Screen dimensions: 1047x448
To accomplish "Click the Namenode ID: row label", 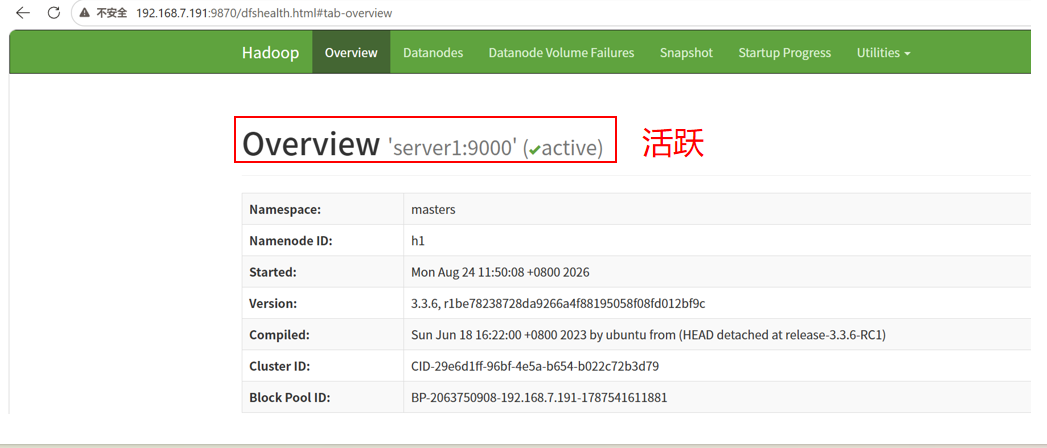I will pyautogui.click(x=290, y=241).
